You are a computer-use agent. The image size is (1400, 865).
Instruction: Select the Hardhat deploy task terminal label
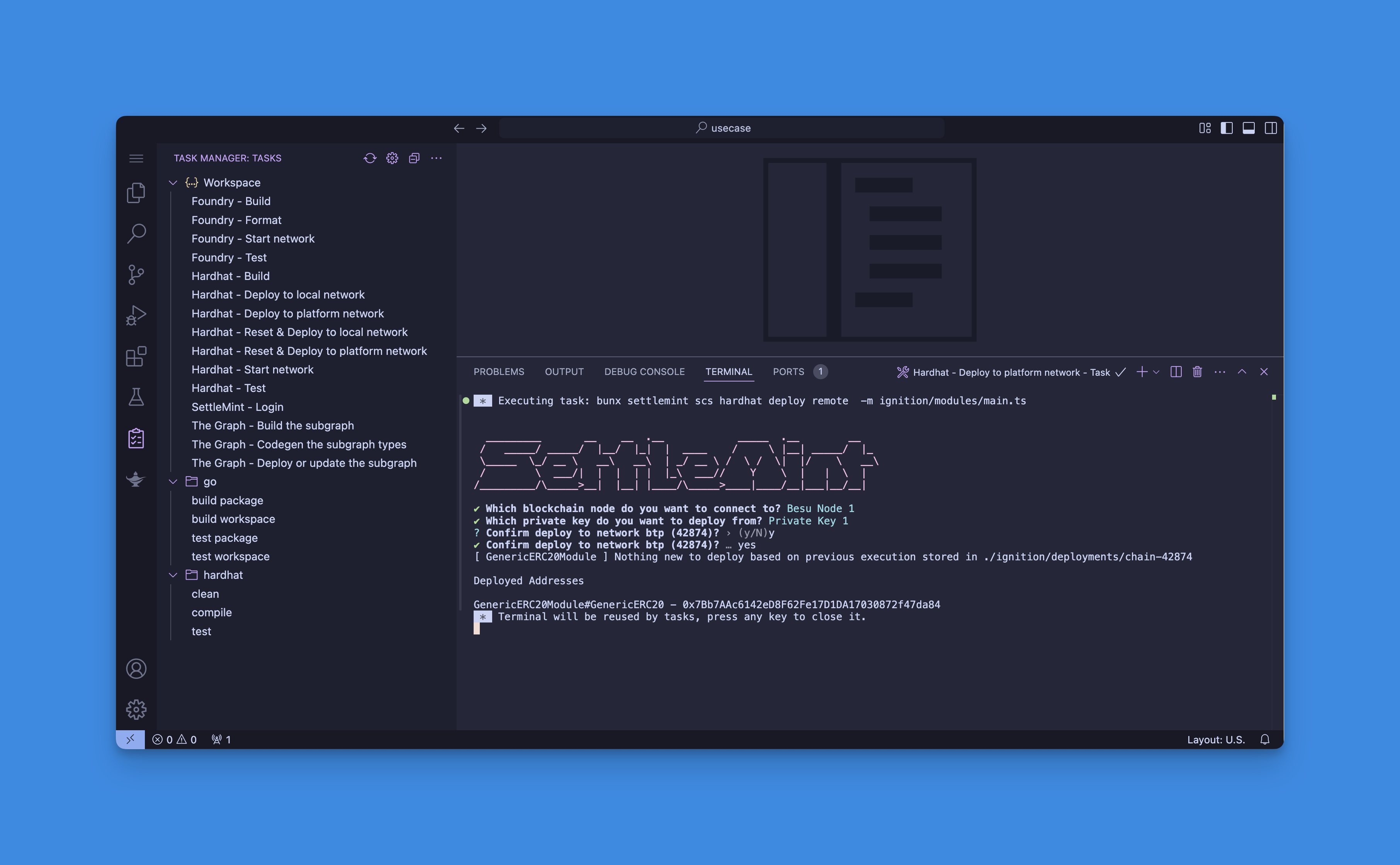click(1011, 372)
